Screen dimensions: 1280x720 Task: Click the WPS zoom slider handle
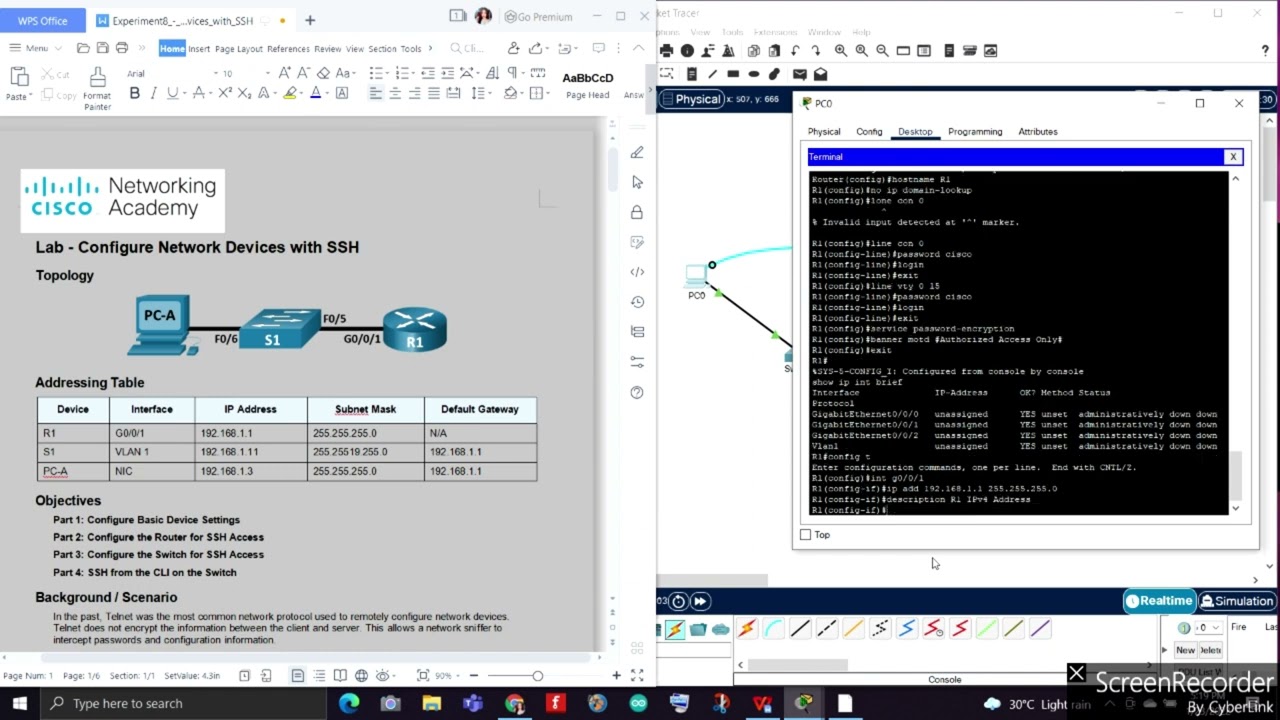(537, 676)
